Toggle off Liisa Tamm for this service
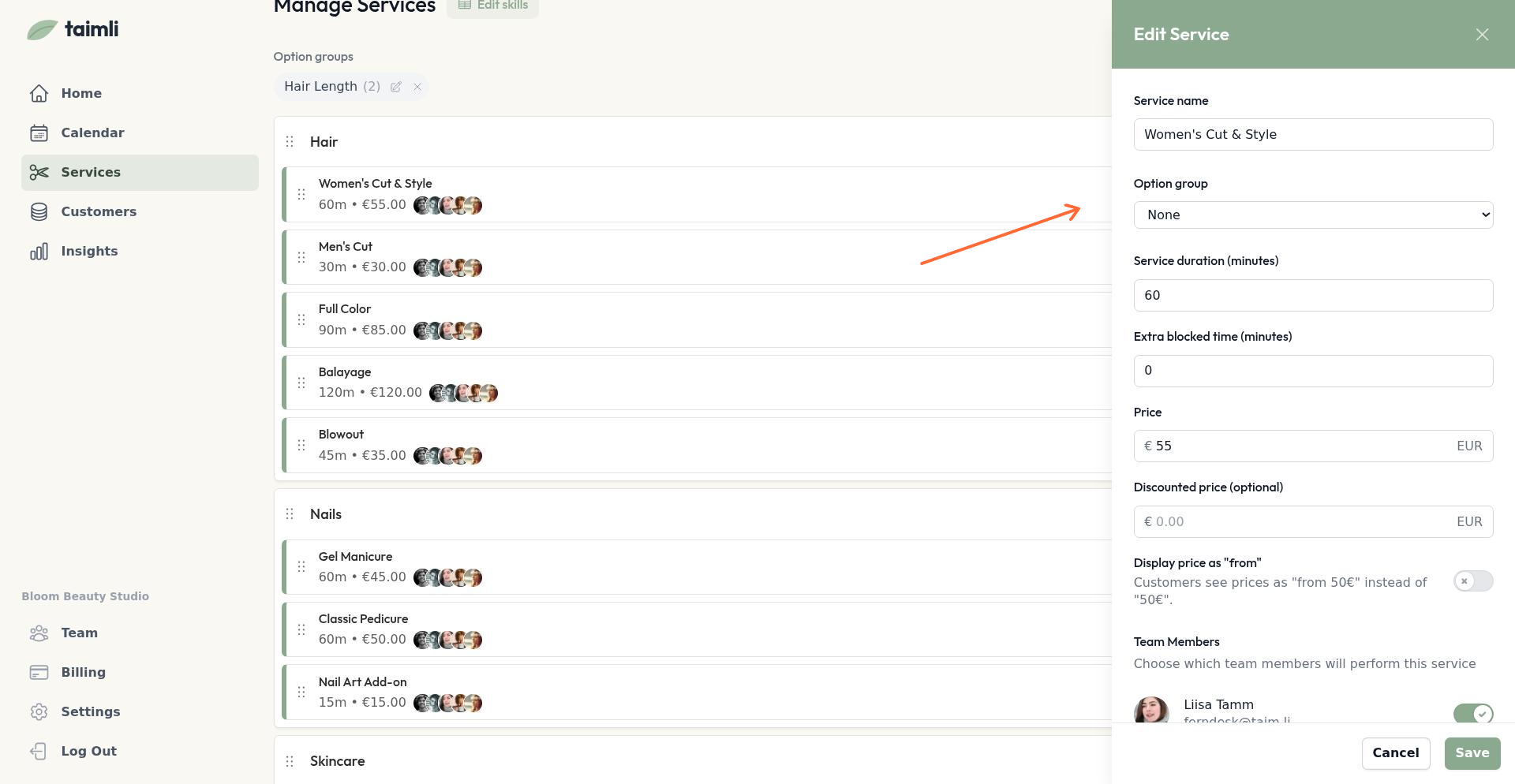The image size is (1515, 784). 1472,713
